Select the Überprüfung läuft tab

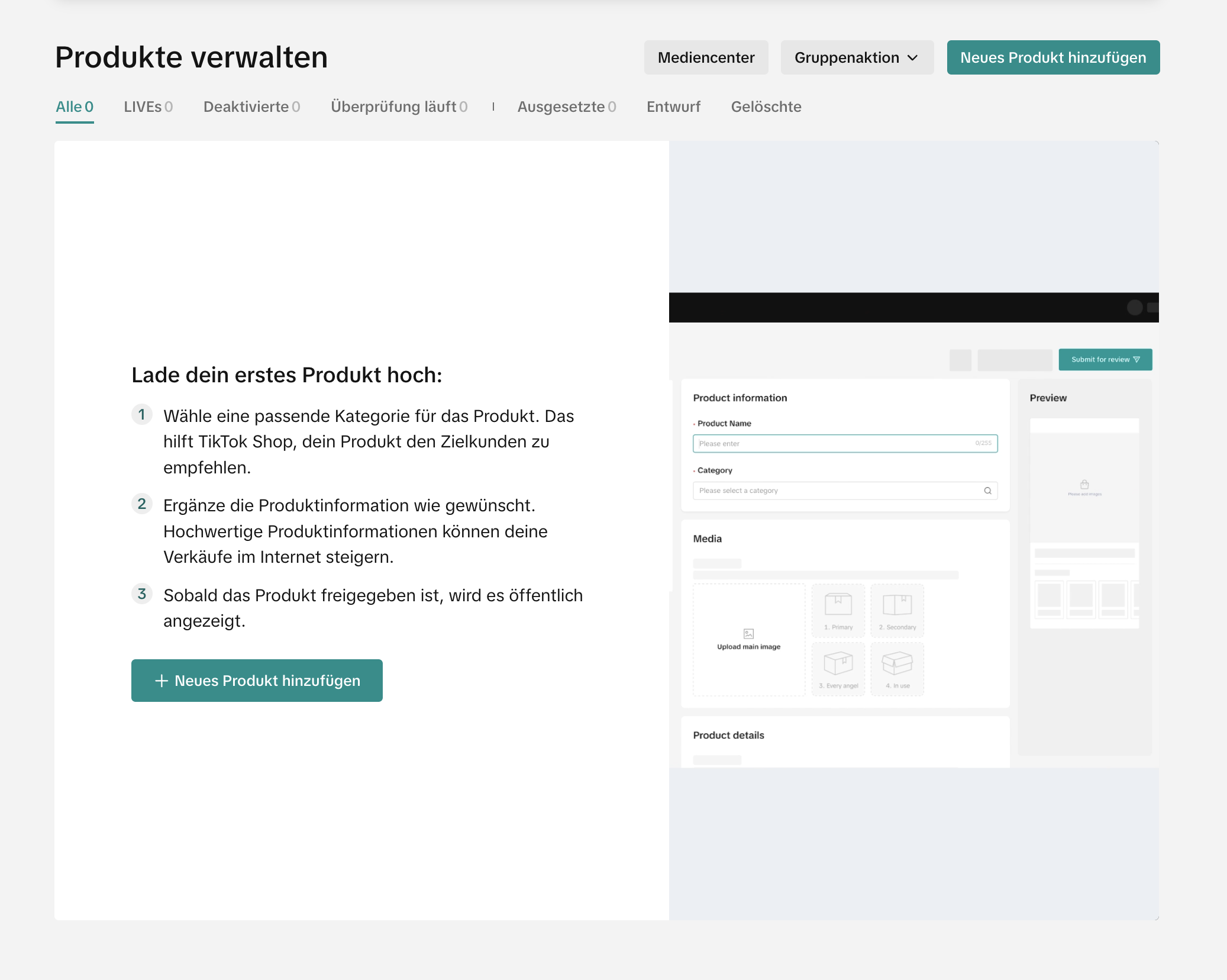tap(399, 107)
